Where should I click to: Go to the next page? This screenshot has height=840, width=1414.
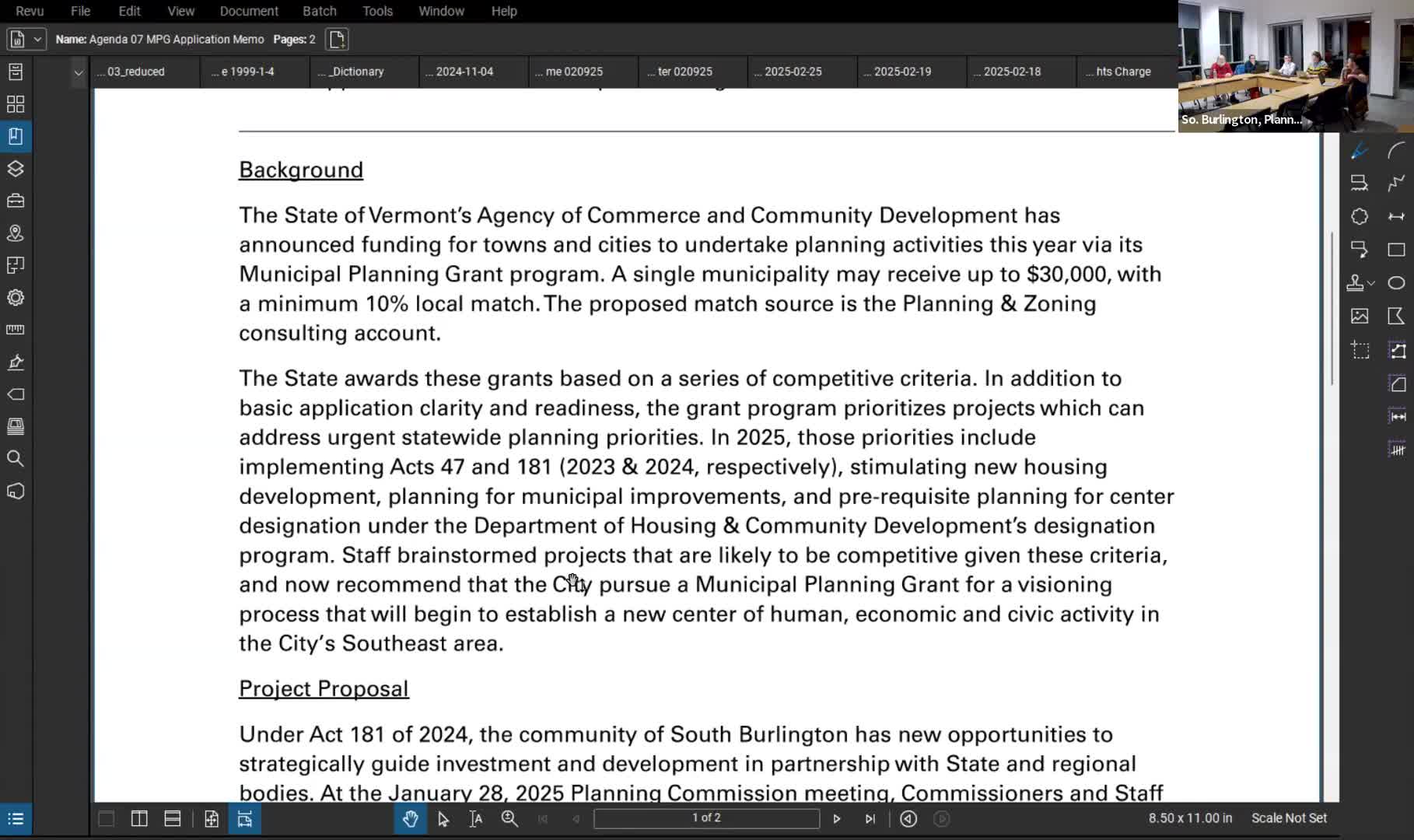click(x=837, y=819)
